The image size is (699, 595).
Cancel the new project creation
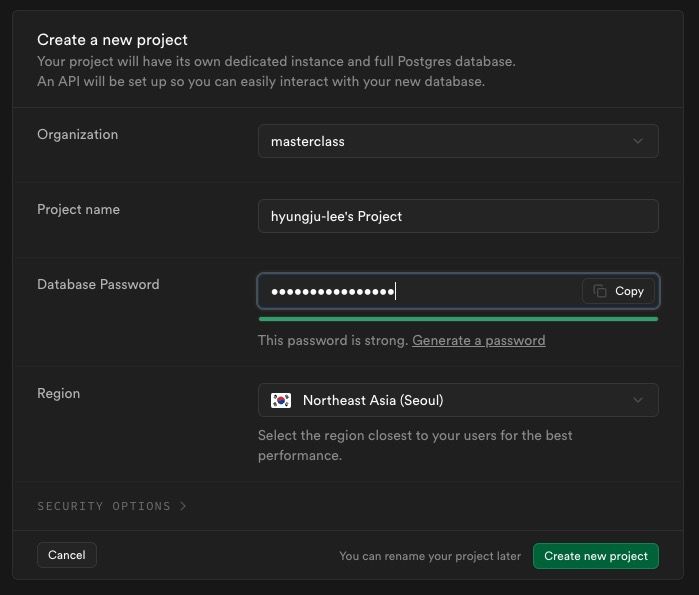[x=67, y=555]
